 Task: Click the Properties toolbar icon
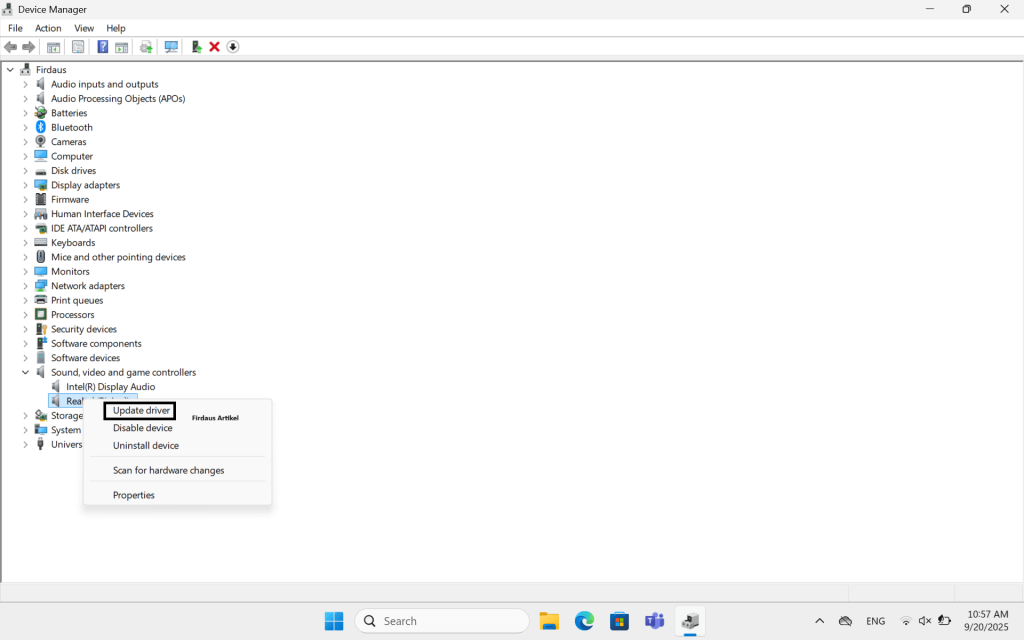(78, 47)
